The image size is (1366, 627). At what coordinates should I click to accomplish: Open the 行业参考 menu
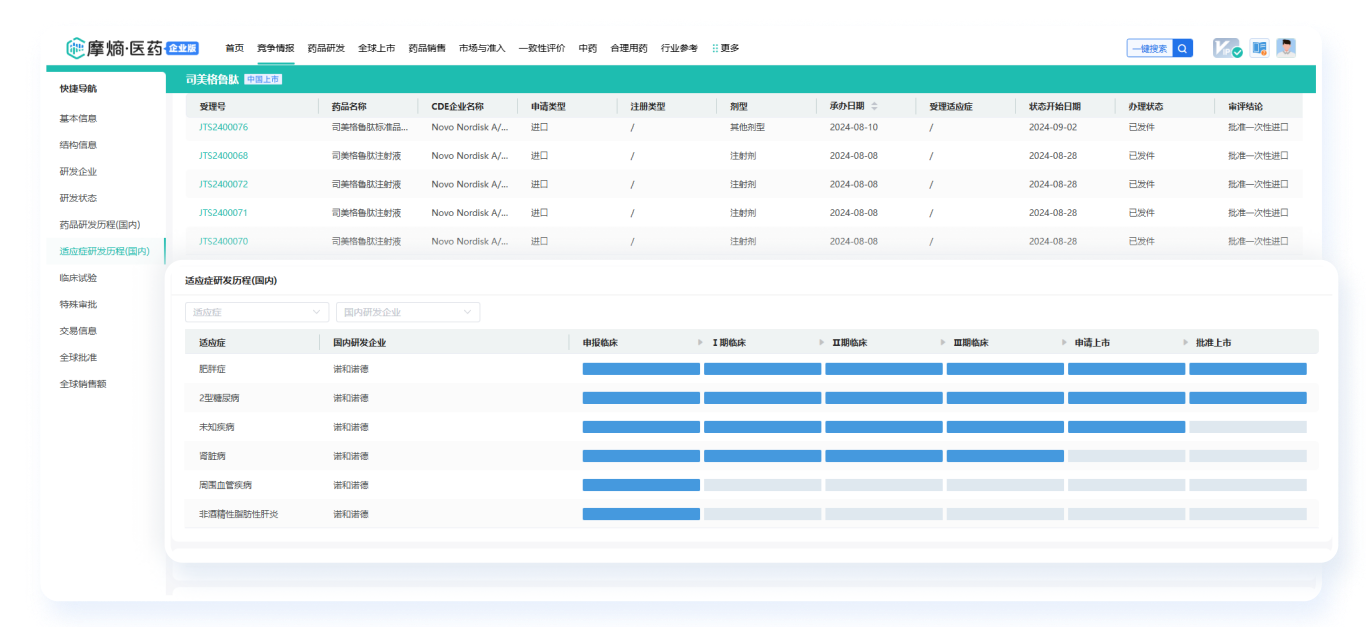[x=679, y=48]
